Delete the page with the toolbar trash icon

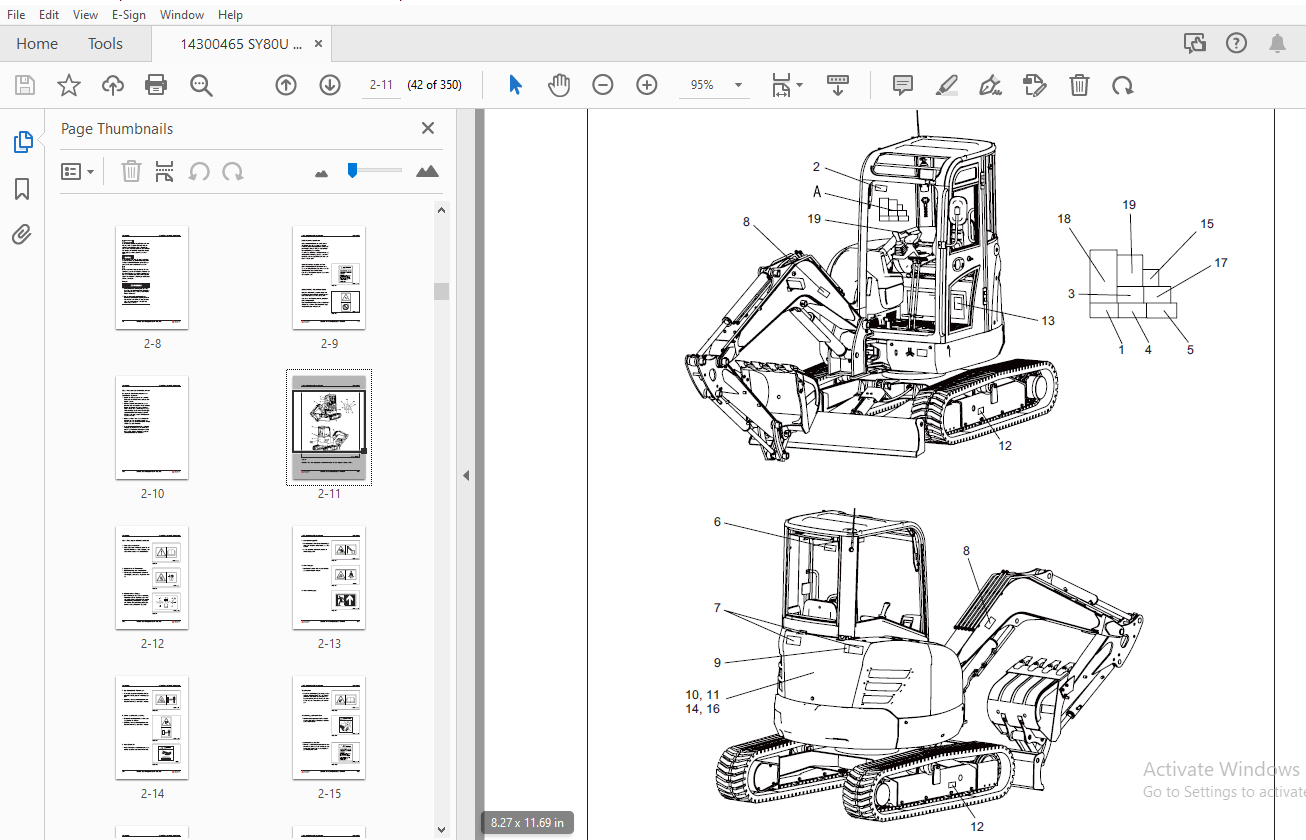1079,85
